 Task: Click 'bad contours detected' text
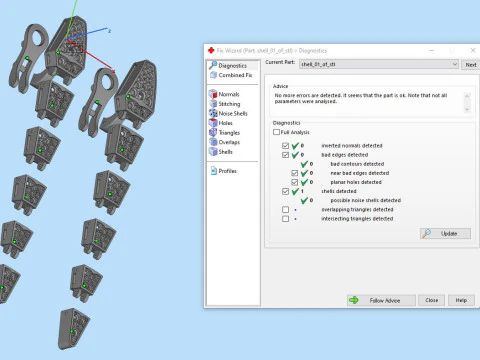(357, 164)
